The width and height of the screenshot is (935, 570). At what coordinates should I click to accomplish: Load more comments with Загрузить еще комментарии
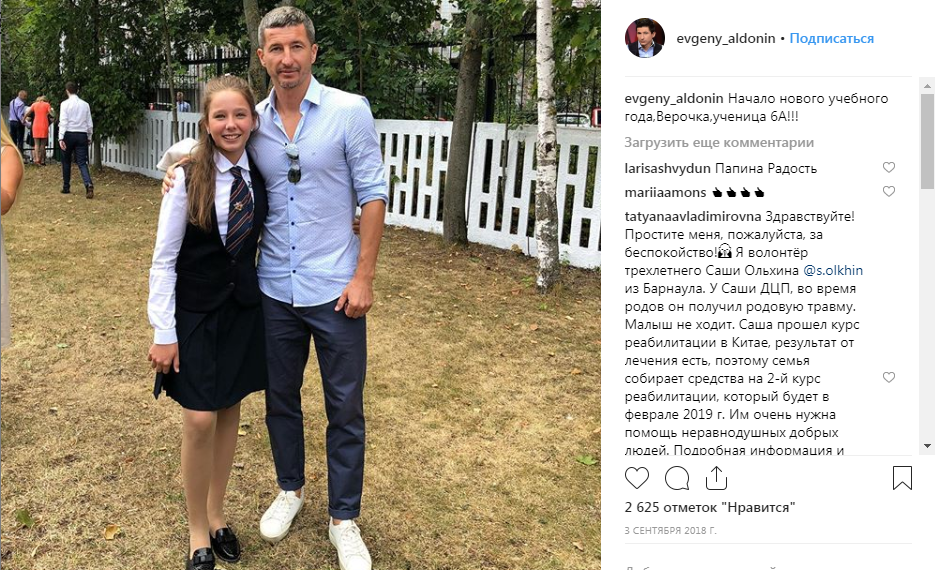(x=719, y=142)
